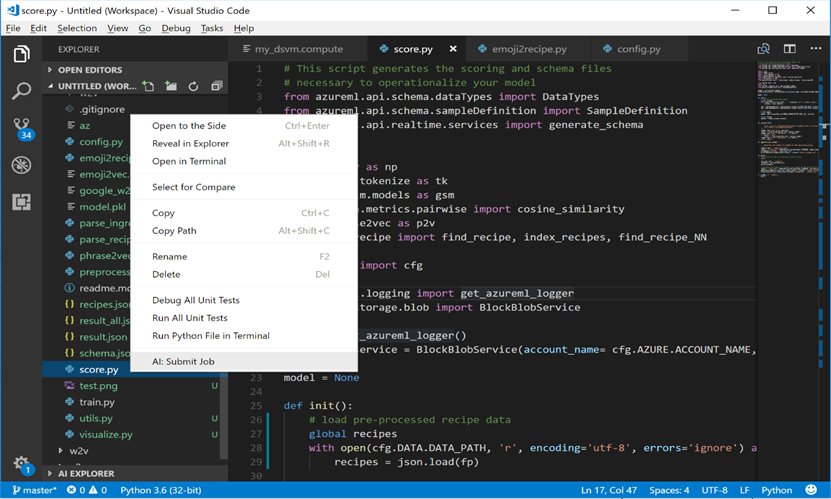Choose Open in Terminal
Screen dimensions: 831x499
244,162
